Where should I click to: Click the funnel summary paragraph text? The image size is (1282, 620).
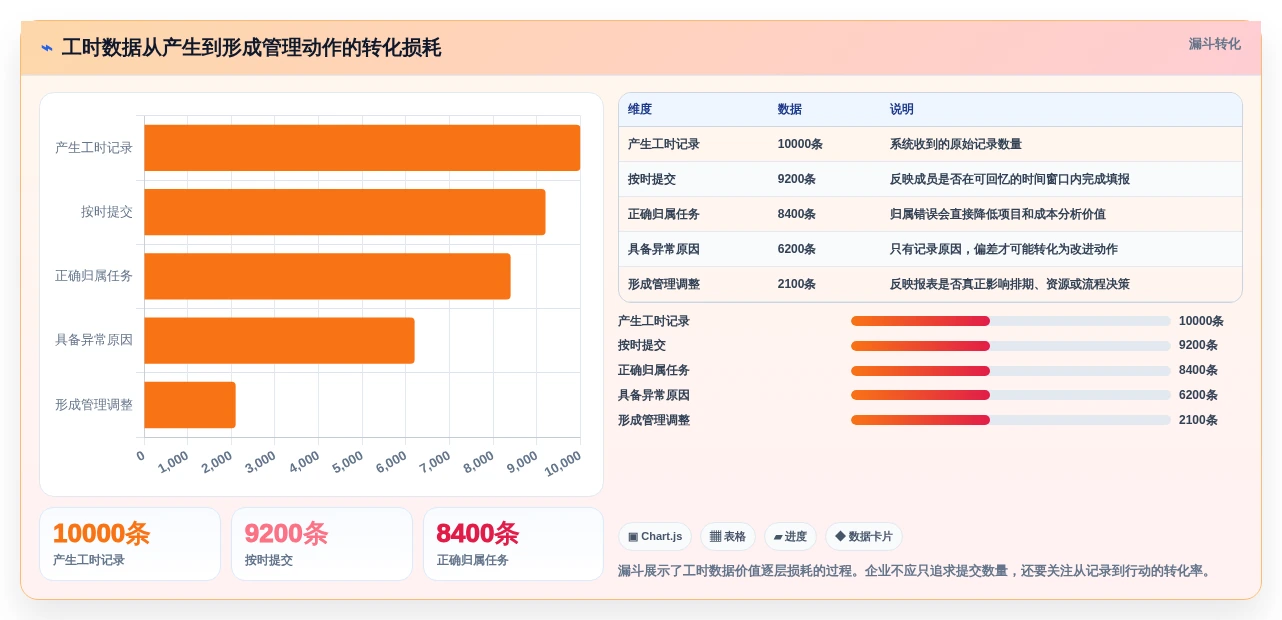916,571
